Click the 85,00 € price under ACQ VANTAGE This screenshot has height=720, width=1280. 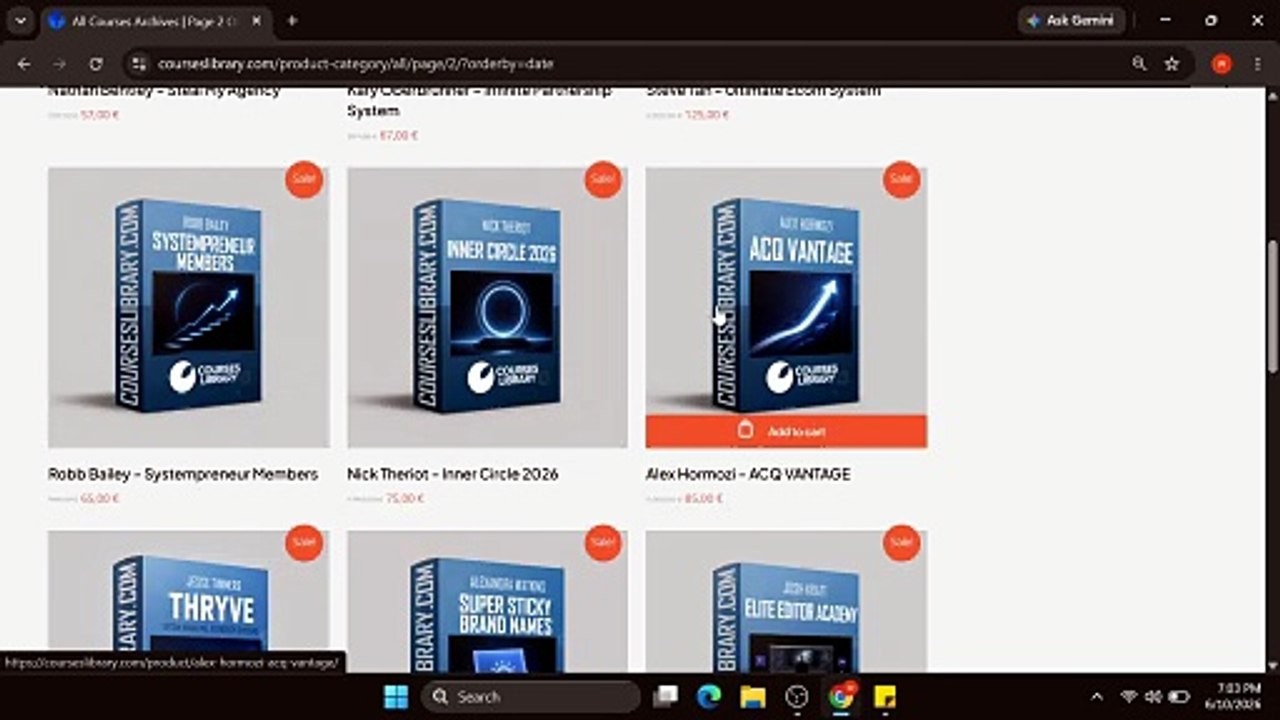point(704,498)
